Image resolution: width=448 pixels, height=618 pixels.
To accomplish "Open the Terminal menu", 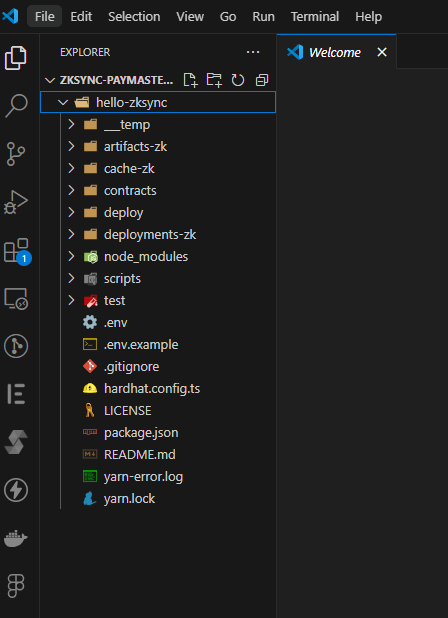I will pos(315,17).
